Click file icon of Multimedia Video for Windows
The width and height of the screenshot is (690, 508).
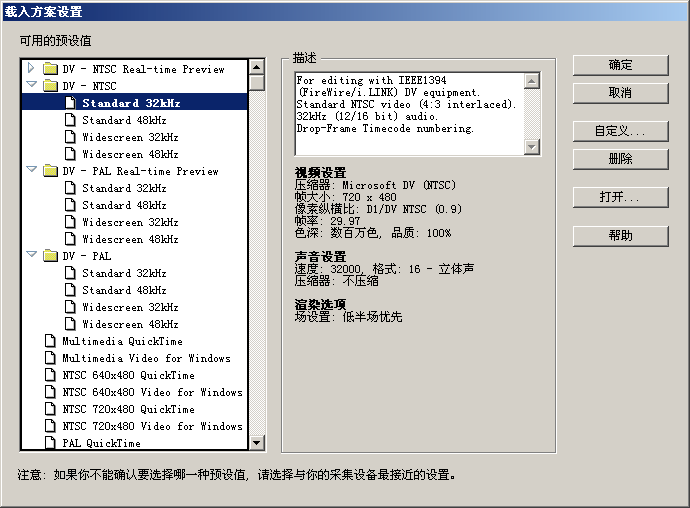[x=50, y=358]
